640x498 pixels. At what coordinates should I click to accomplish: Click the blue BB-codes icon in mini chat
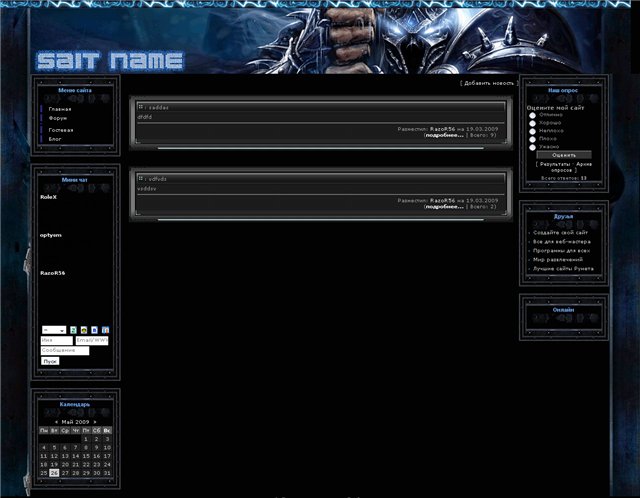(x=94, y=330)
